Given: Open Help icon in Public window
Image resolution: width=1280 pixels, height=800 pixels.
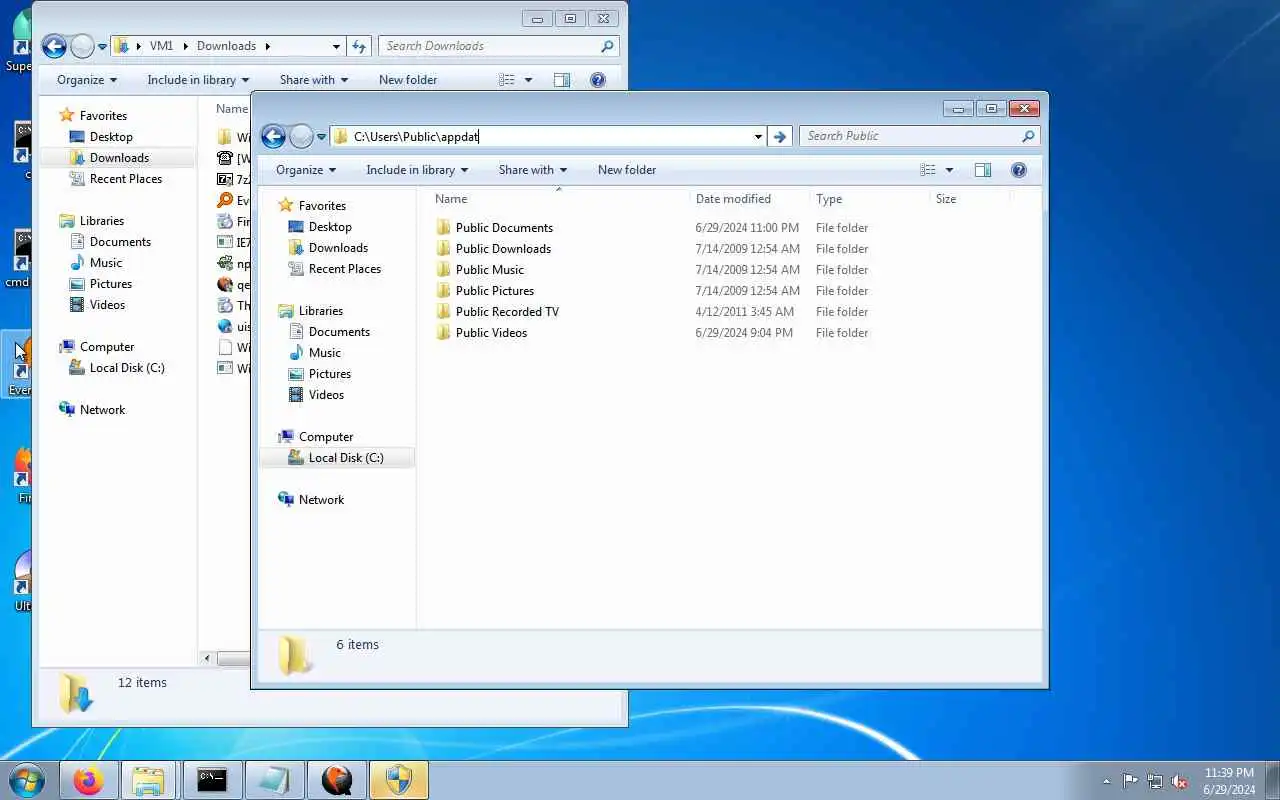Looking at the screenshot, I should (x=1019, y=170).
